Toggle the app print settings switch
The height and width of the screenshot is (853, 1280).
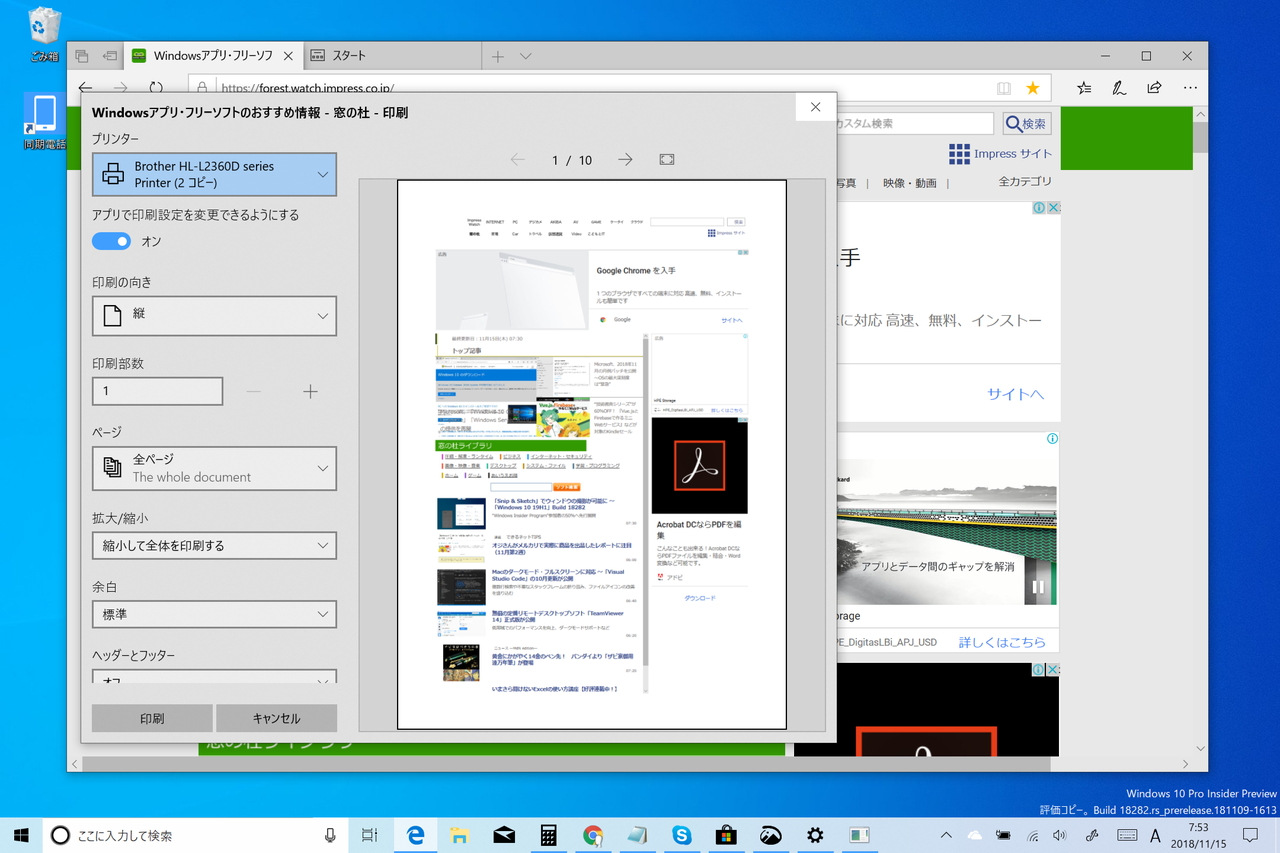pos(111,241)
